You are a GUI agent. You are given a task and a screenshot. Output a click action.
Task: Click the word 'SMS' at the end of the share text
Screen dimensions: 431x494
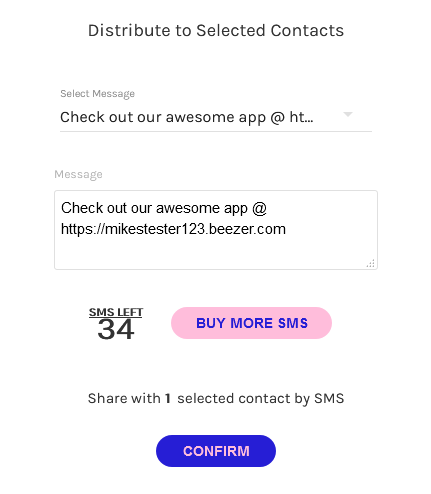[x=329, y=398]
